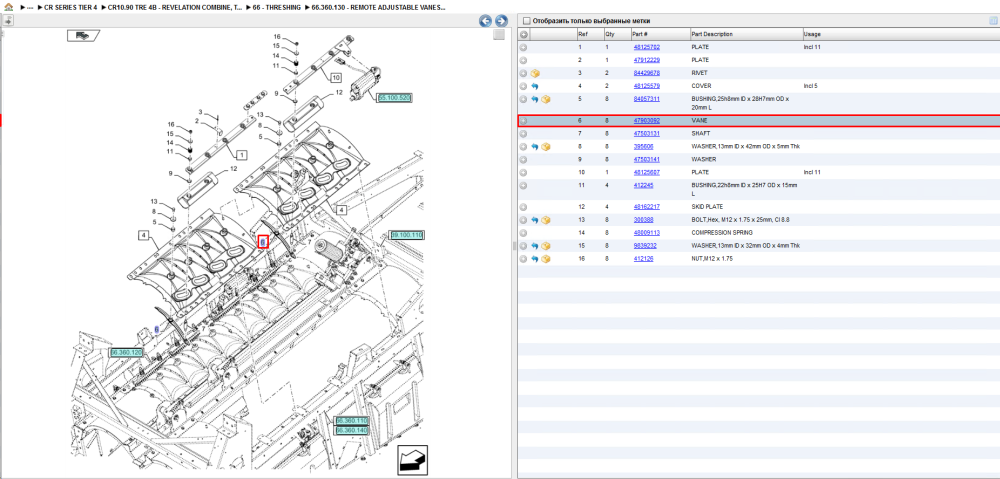The width and height of the screenshot is (1000, 479).
Task: Click the orientation arrow icon on diagram
Action: click(412, 459)
